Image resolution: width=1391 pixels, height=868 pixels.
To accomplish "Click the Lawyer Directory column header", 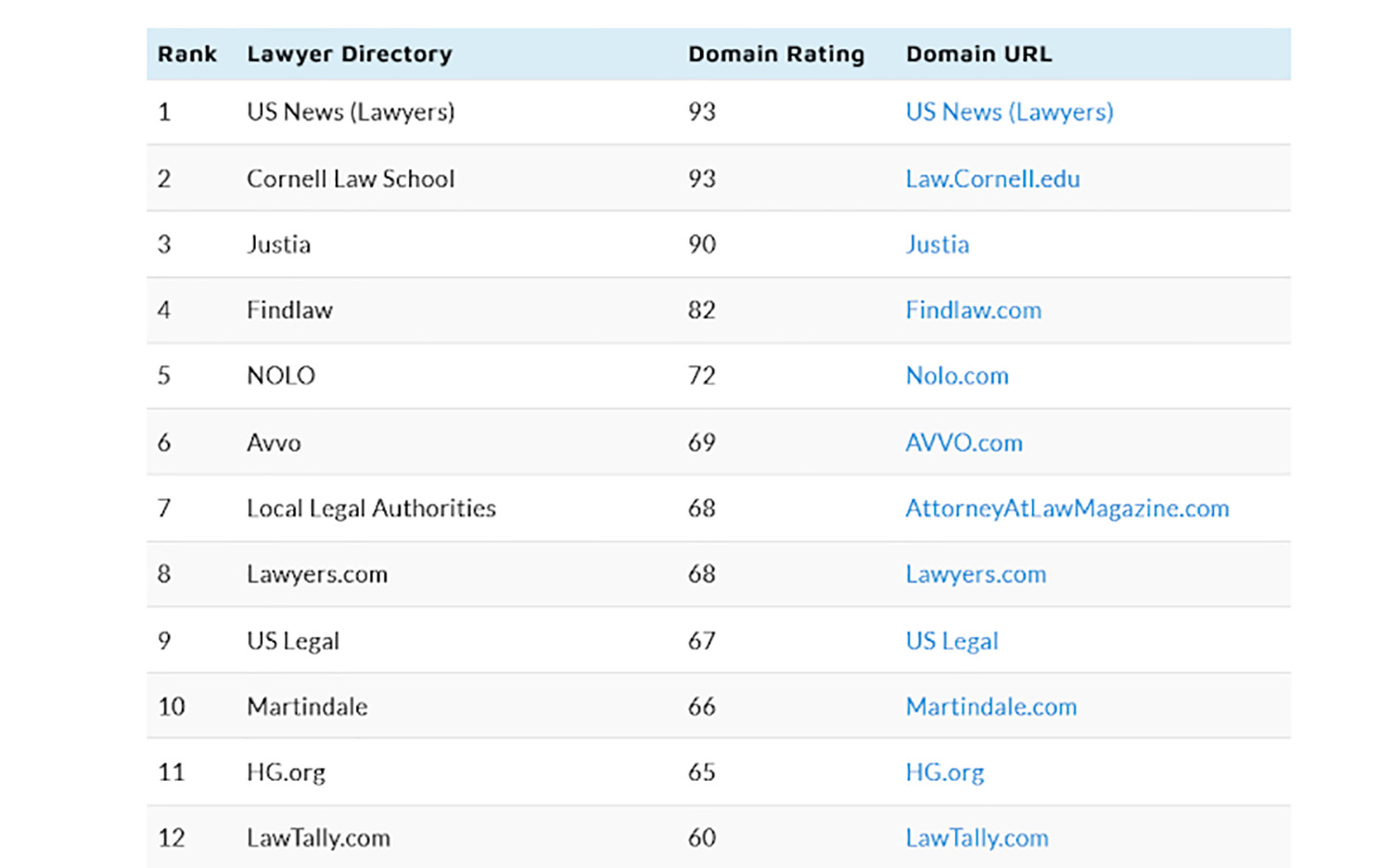I will 349,55.
